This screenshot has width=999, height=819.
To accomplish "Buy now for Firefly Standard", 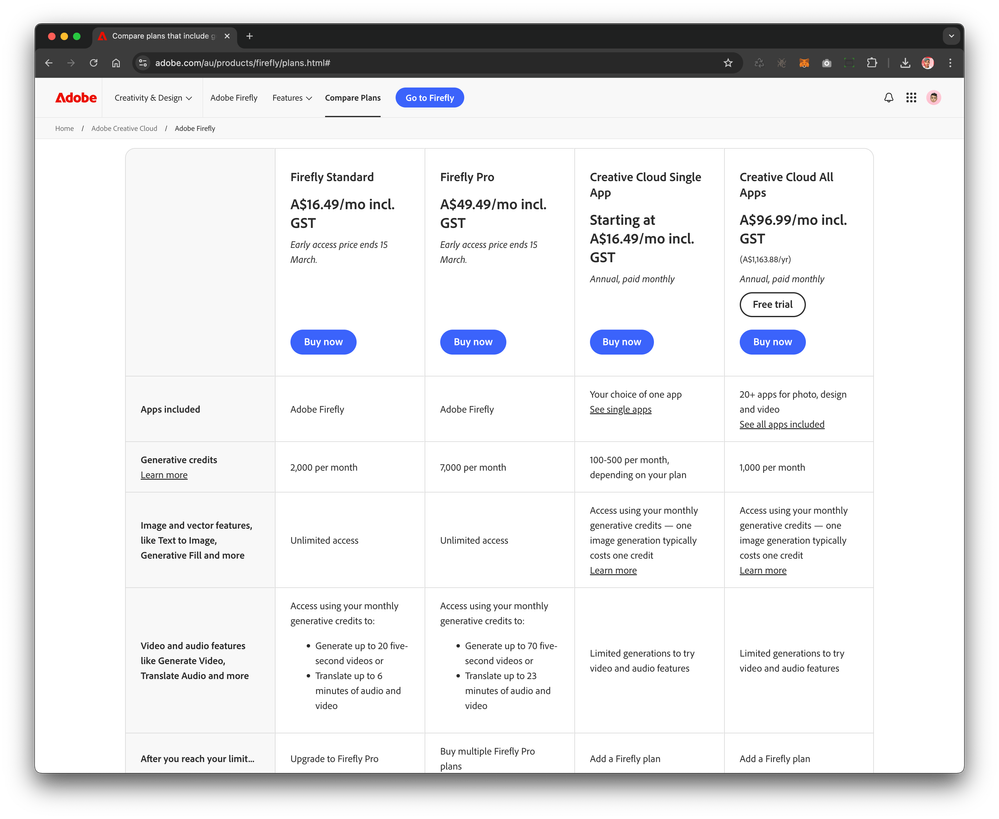I will coord(323,342).
